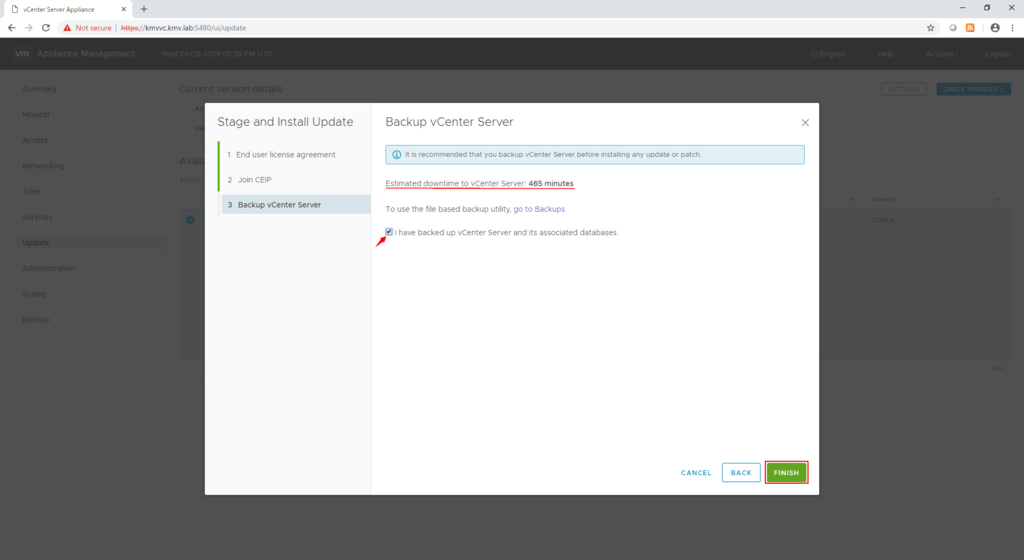Select the radio button in updates table row

[190, 220]
